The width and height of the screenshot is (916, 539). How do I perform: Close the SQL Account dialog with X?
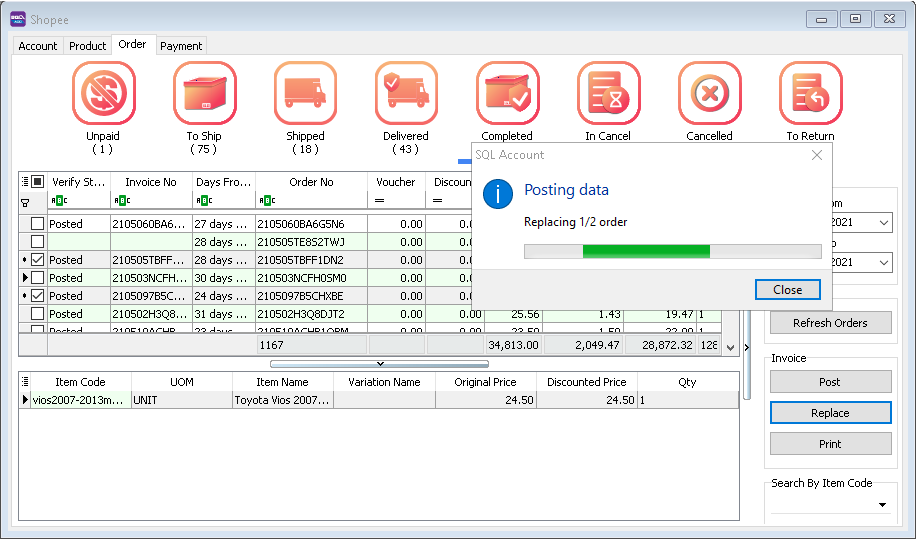(x=817, y=155)
